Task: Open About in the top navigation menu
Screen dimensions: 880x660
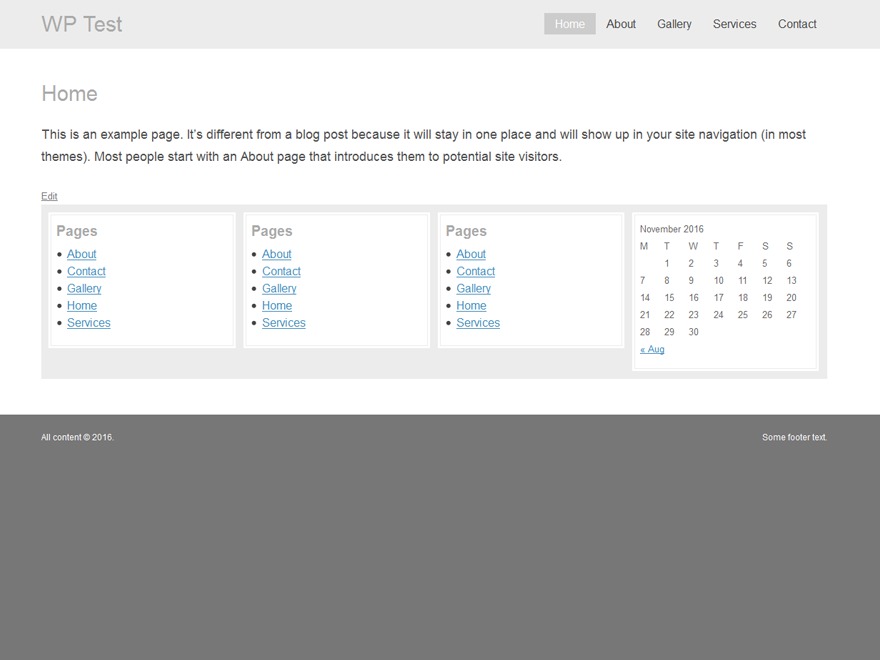Action: tap(621, 24)
